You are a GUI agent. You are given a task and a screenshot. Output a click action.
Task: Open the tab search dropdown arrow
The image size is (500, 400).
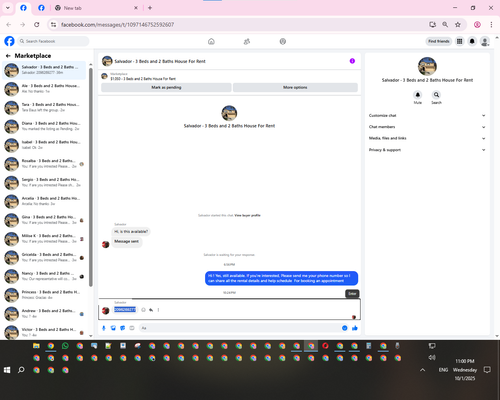tap(8, 8)
